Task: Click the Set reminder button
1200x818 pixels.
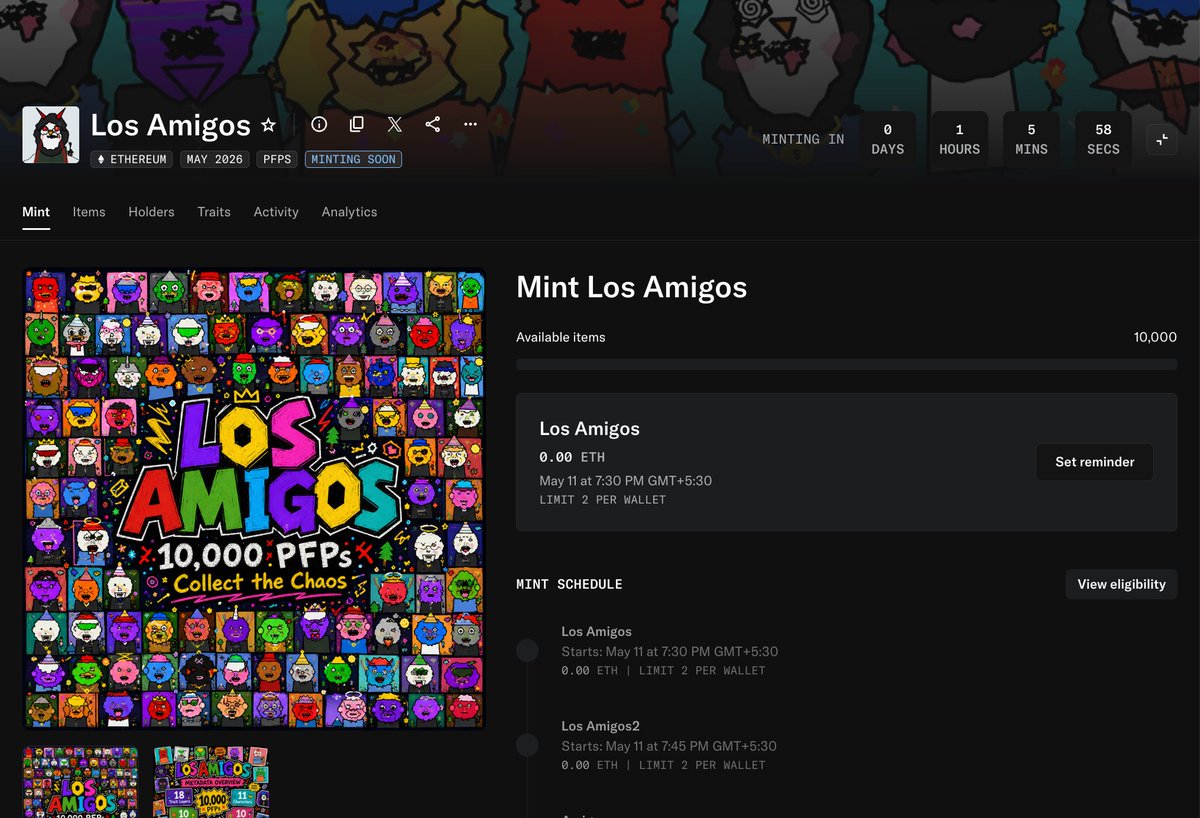Action: [x=1095, y=462]
